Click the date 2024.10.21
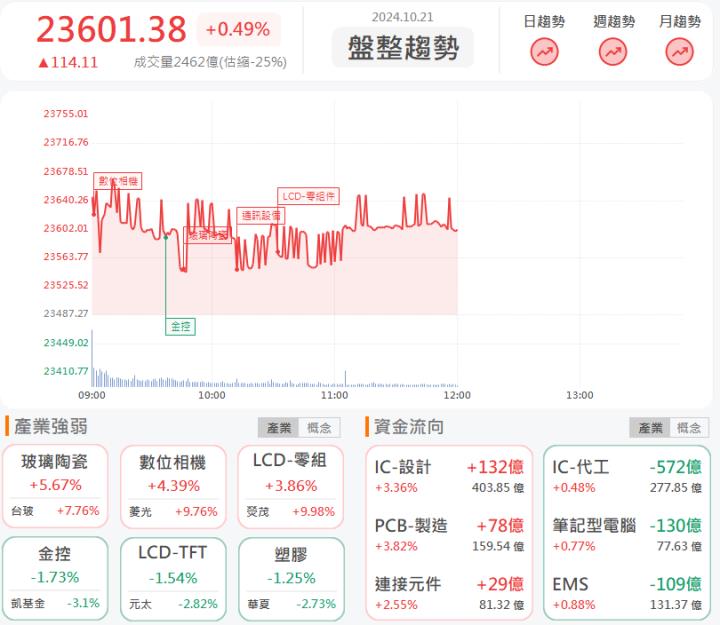This screenshot has width=720, height=625. pyautogui.click(x=402, y=17)
